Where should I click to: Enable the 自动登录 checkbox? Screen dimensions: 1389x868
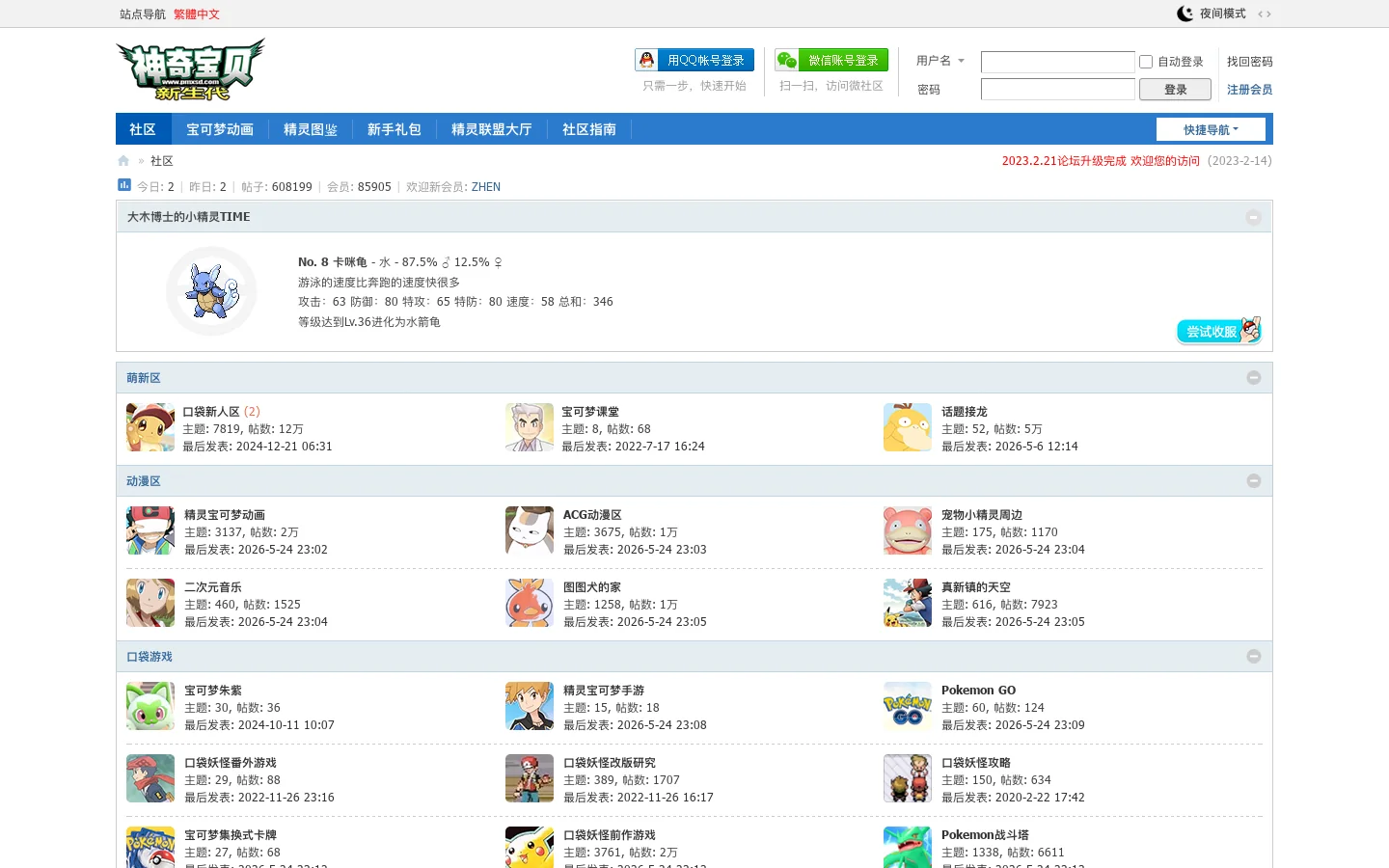(x=1146, y=62)
